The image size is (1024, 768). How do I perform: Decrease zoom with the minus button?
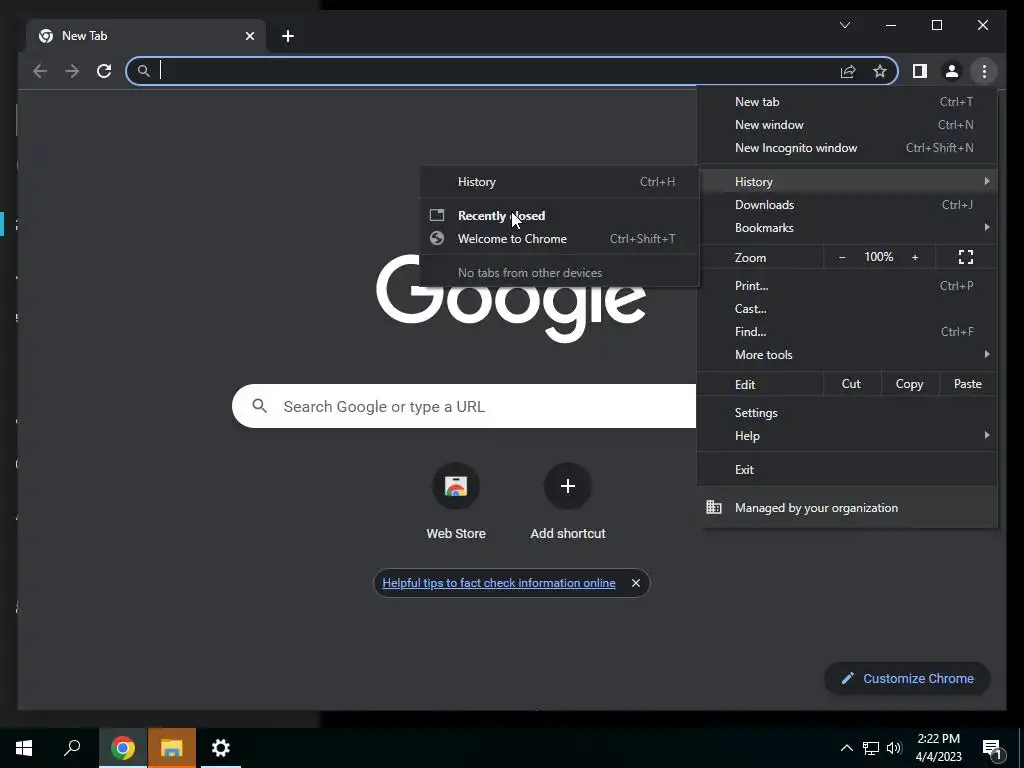[x=842, y=257]
